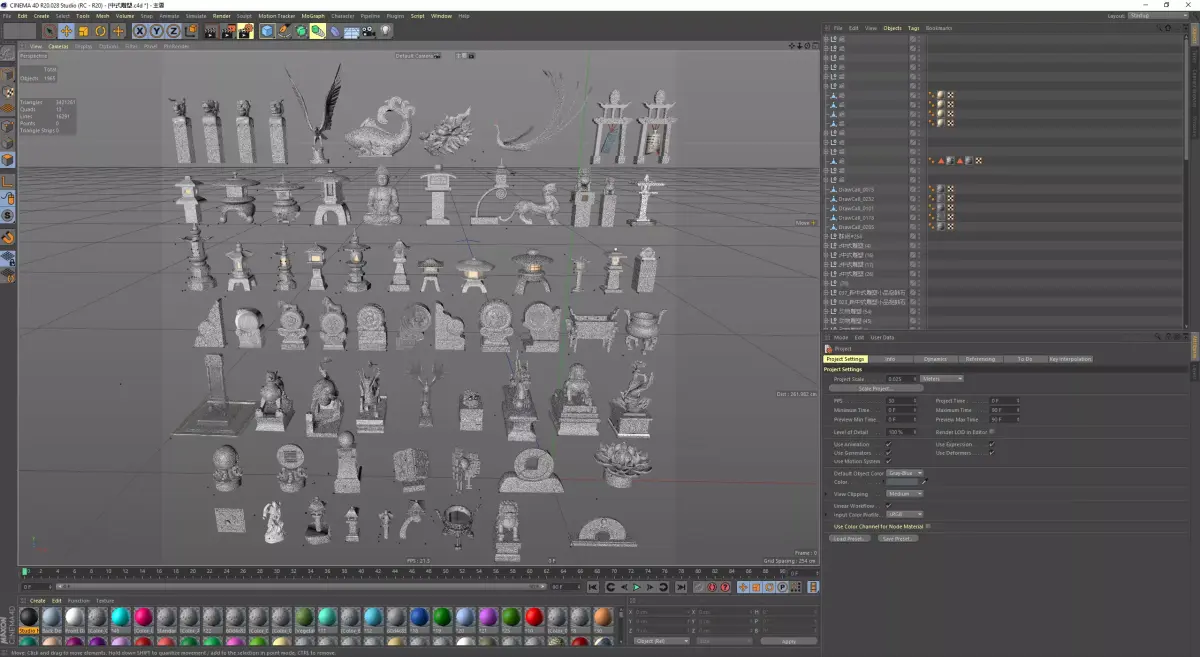Go to end of animation
The height and width of the screenshot is (657, 1200).
[681, 587]
